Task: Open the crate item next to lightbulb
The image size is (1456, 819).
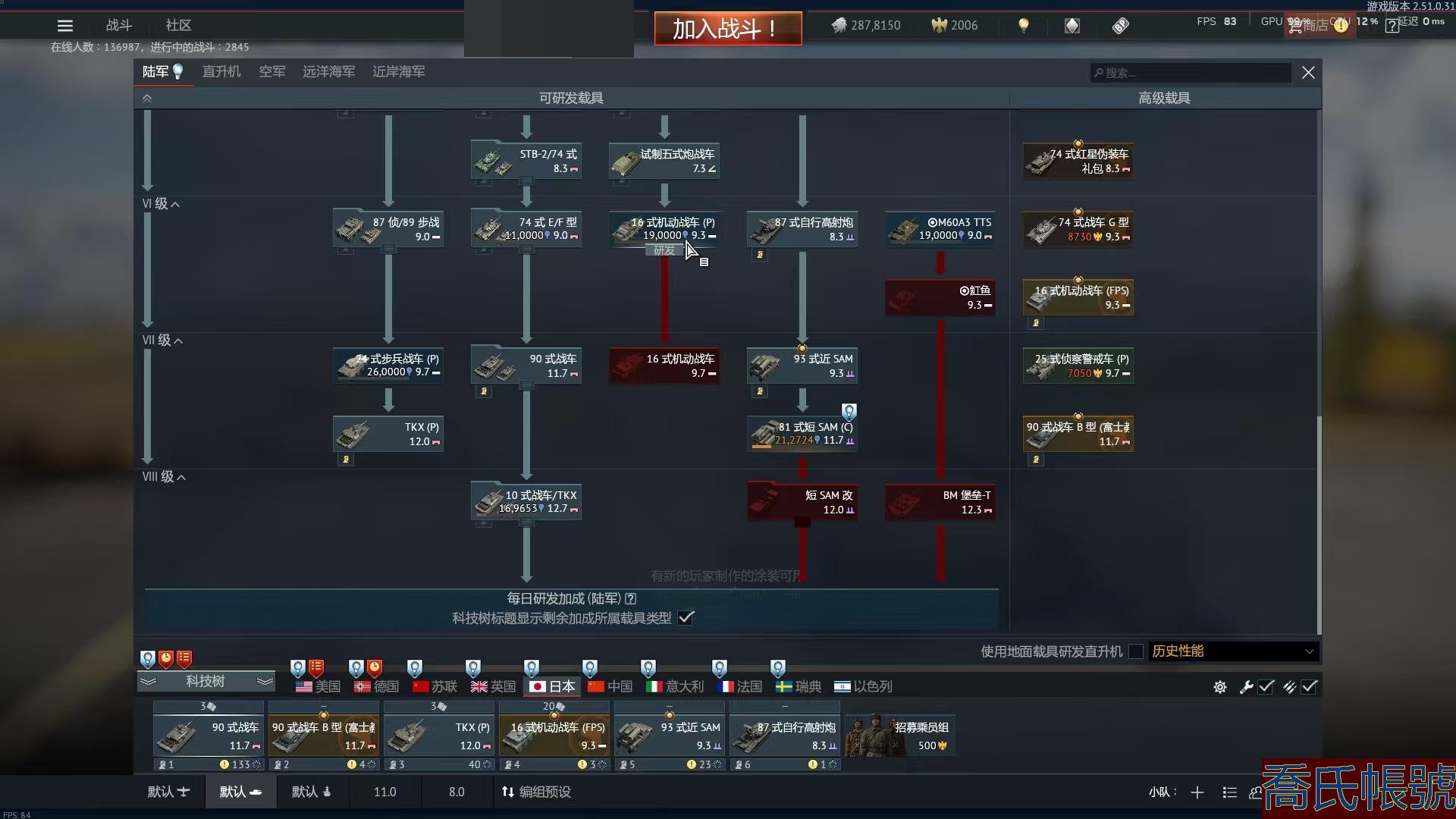Action: [1072, 26]
